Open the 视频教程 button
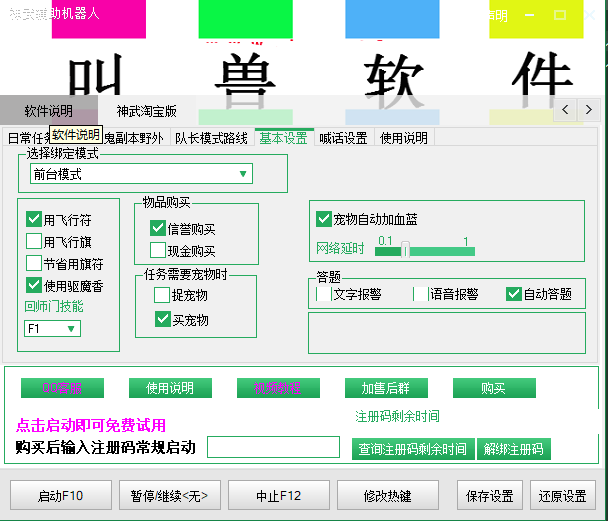The image size is (608, 521). [278, 388]
